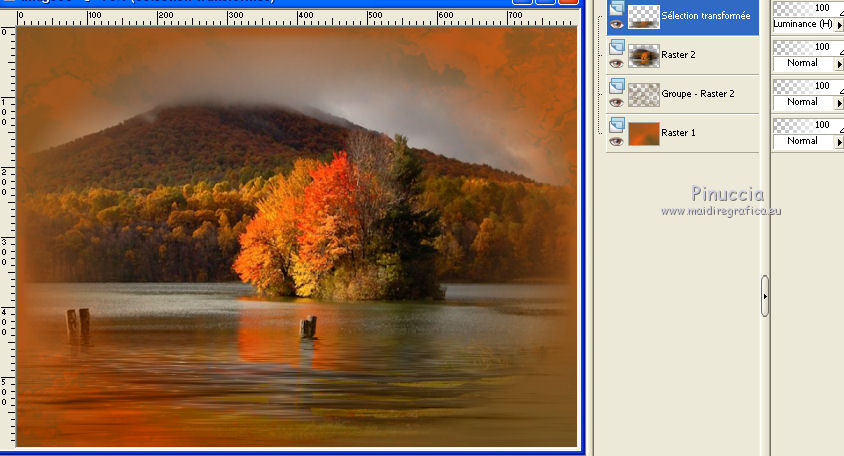Click the opacity slider for Raster 1
The width and height of the screenshot is (844, 456).
(x=808, y=124)
